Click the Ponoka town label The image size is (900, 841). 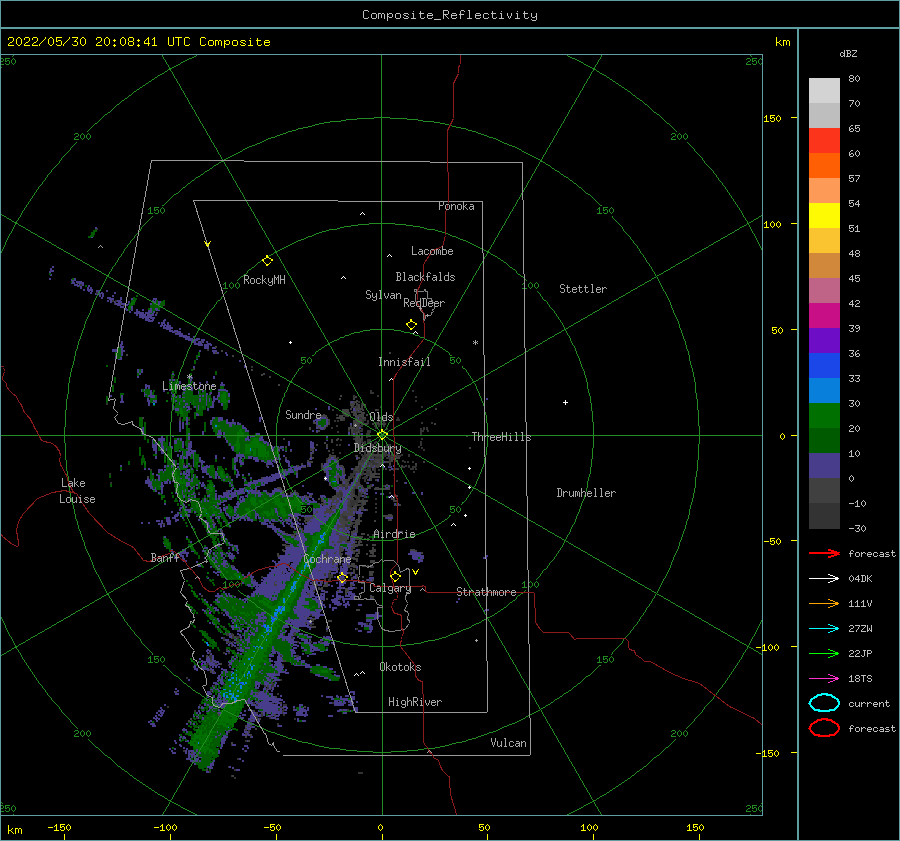(x=456, y=206)
